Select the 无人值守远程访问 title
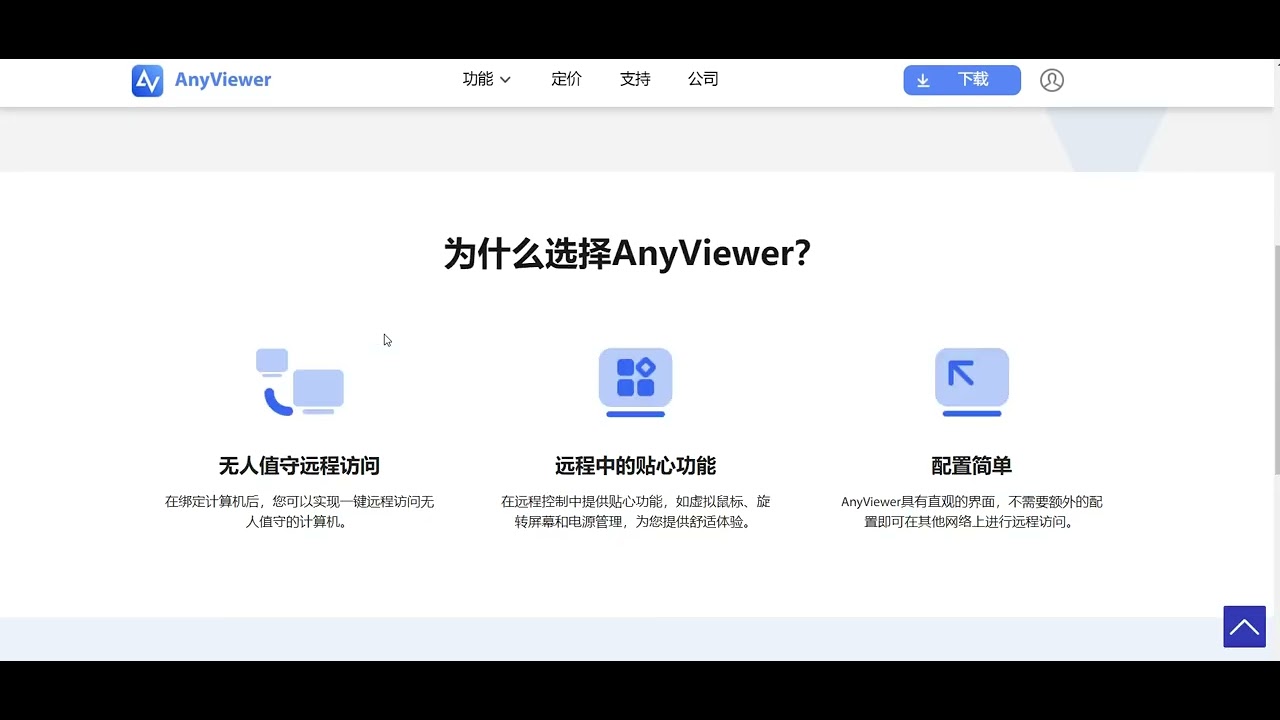The height and width of the screenshot is (720, 1280). [x=299, y=466]
